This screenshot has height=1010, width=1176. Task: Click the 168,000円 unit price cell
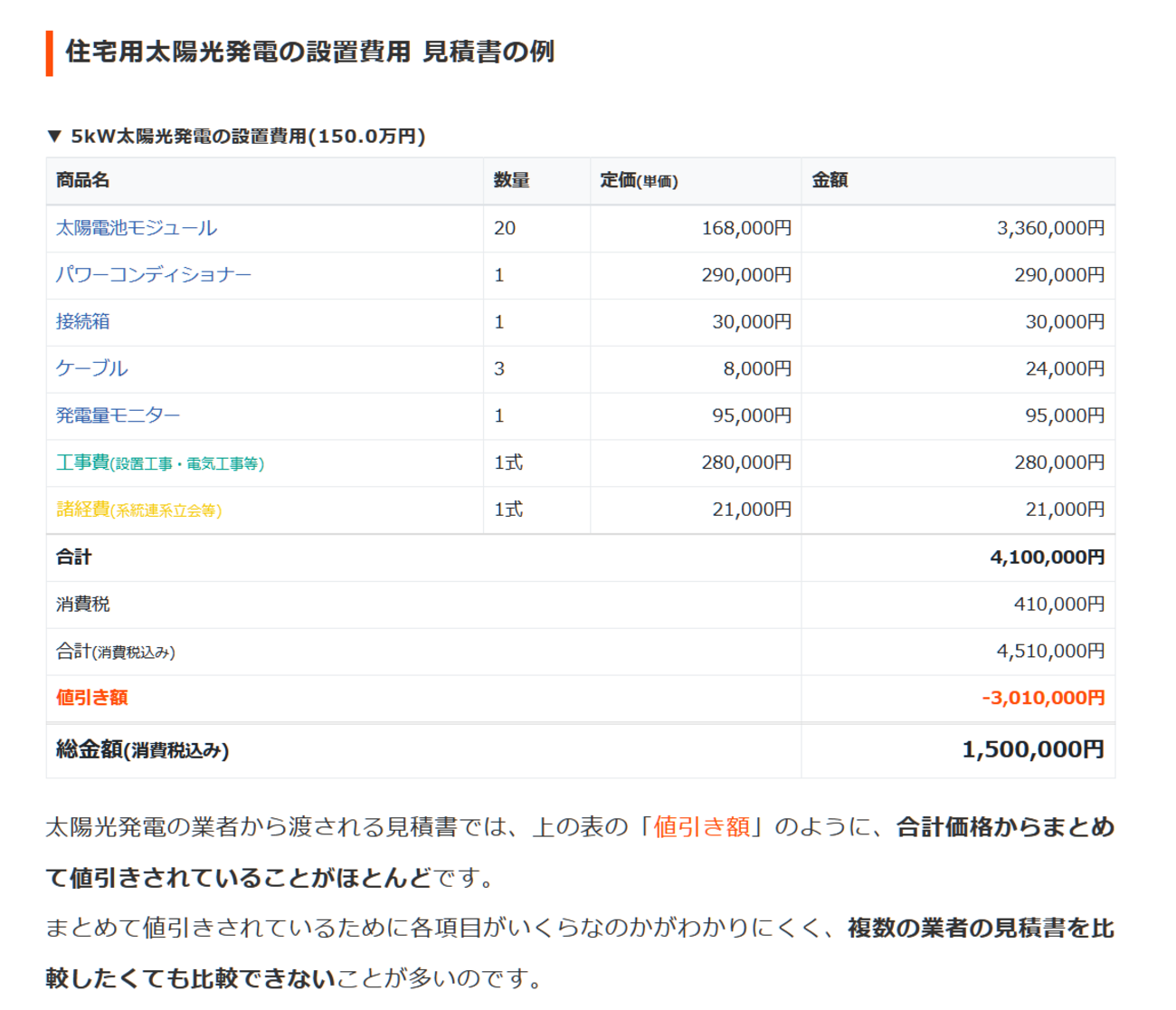tap(746, 228)
